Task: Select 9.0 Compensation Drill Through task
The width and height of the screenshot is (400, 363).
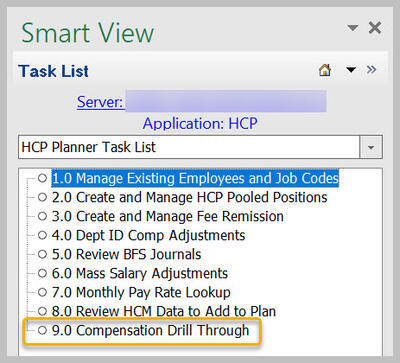Action: point(150,330)
